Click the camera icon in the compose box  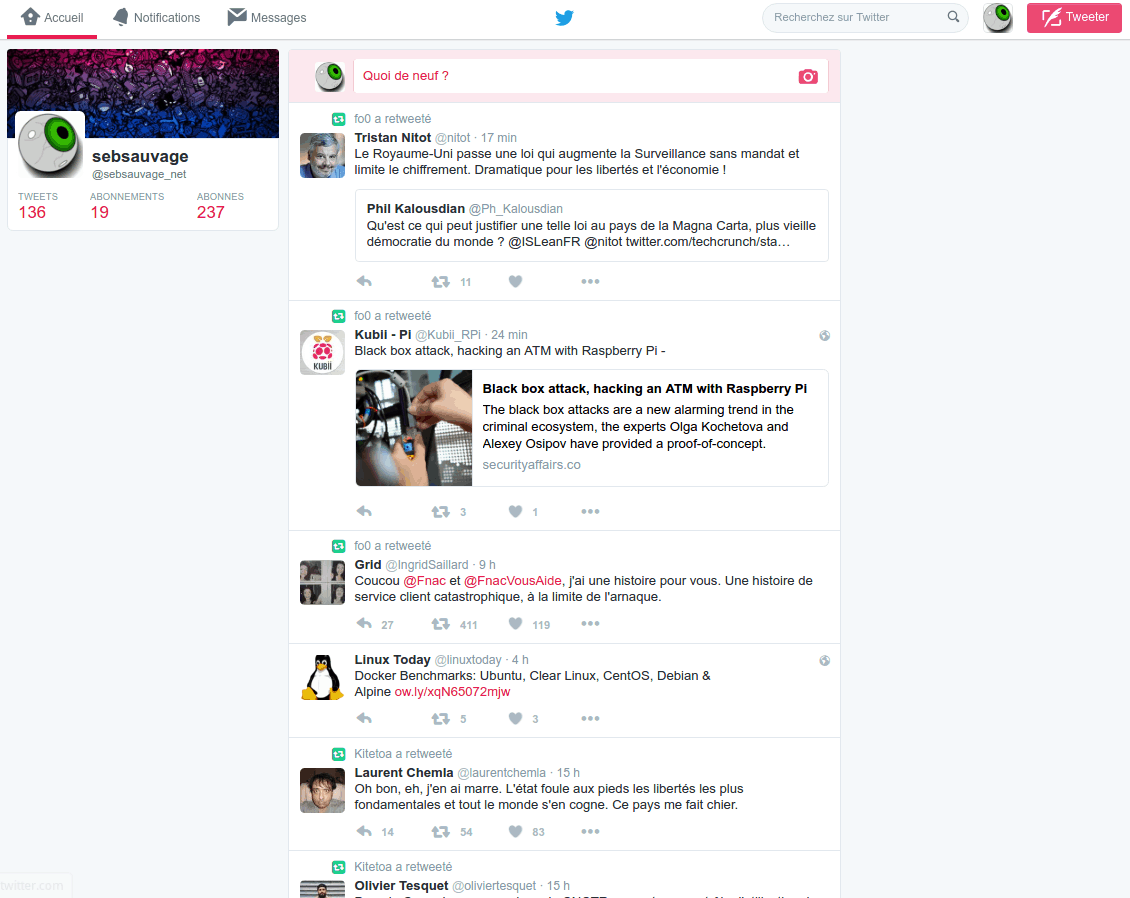coord(808,77)
